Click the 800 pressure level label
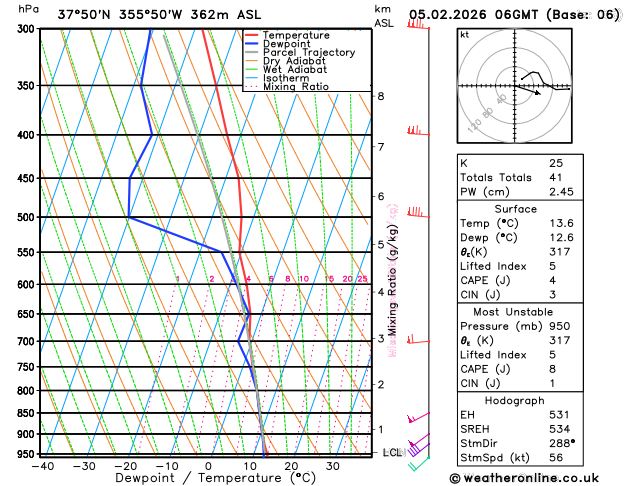Viewport: 629px width, 486px height. 28,391
